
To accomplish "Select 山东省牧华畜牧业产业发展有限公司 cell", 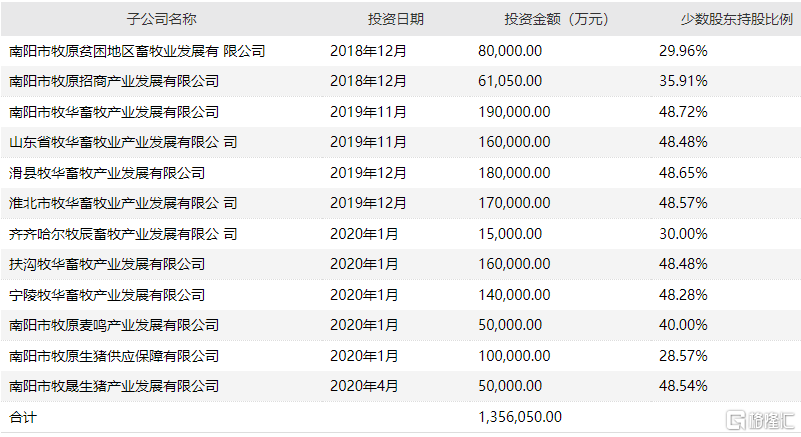I will 123,142.
